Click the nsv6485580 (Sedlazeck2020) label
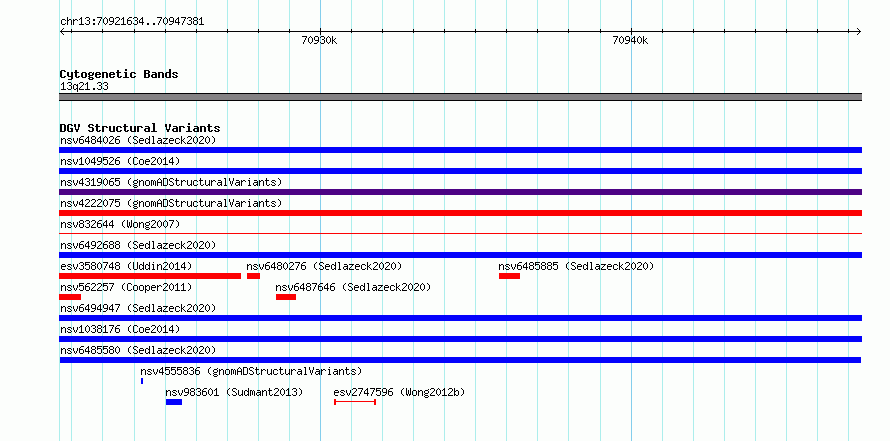890x441 pixels. click(138, 350)
